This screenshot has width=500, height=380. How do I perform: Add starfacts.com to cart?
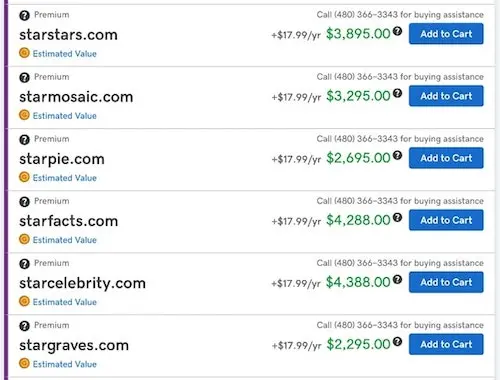[x=446, y=220]
